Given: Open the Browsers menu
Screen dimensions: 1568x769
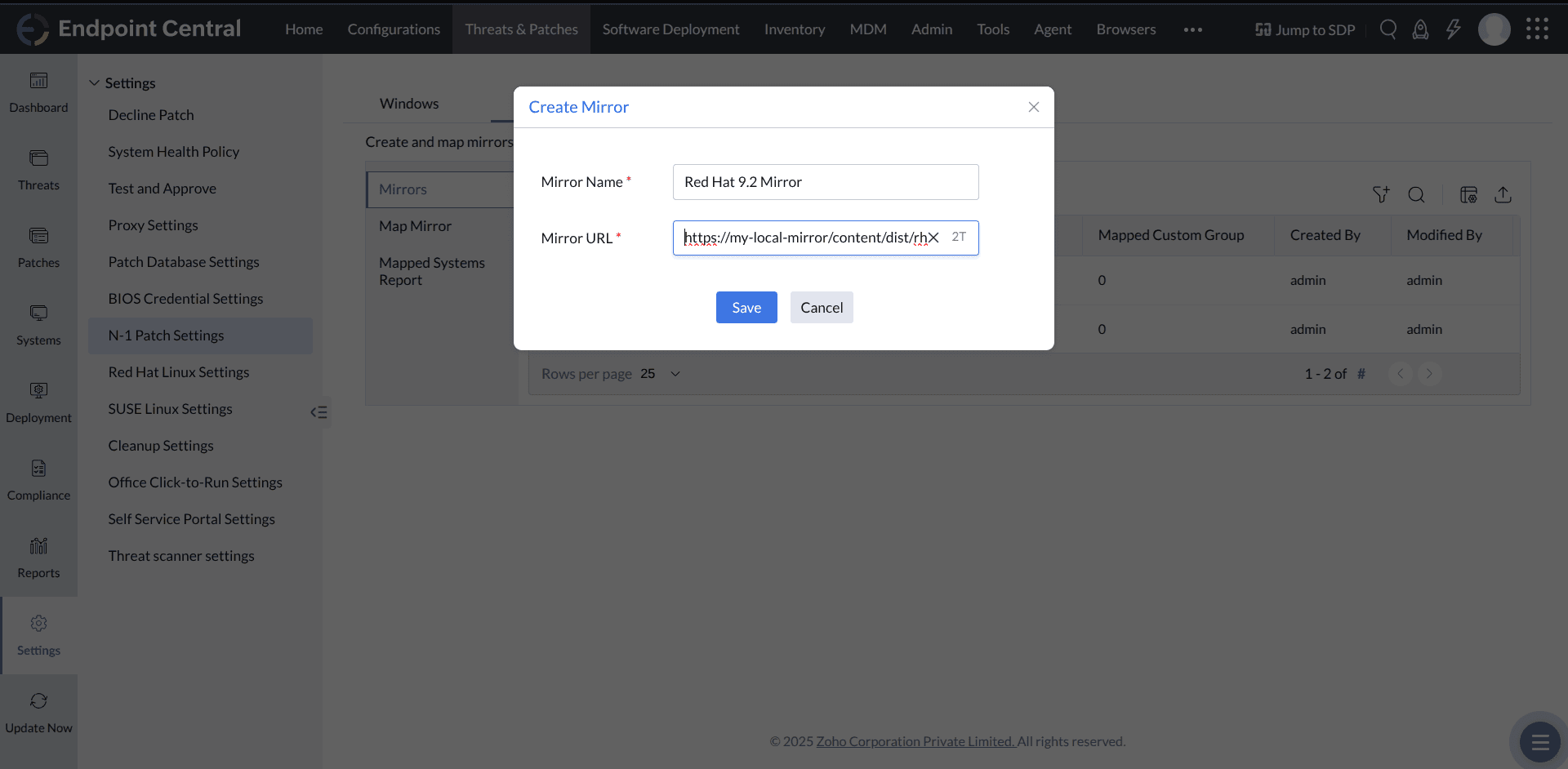Looking at the screenshot, I should pyautogui.click(x=1126, y=29).
